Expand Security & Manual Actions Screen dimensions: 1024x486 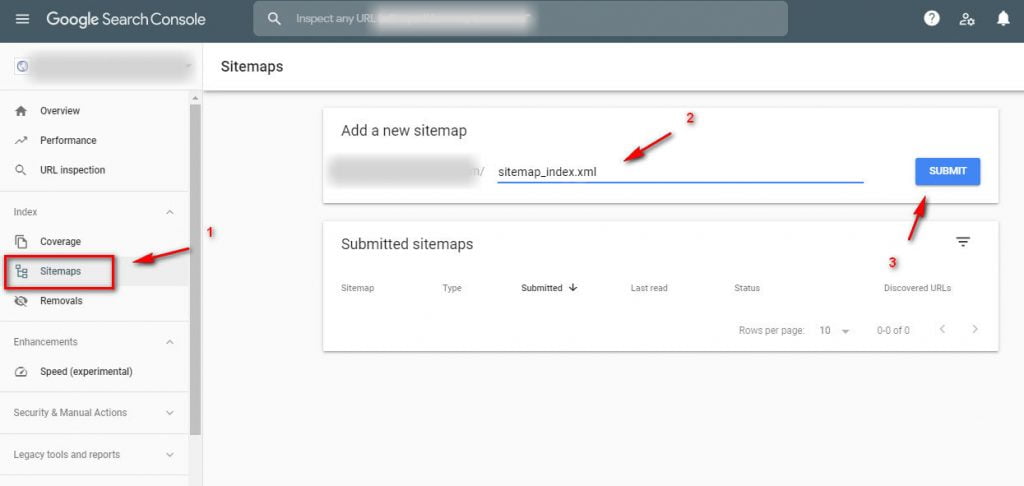pyautogui.click(x=170, y=413)
